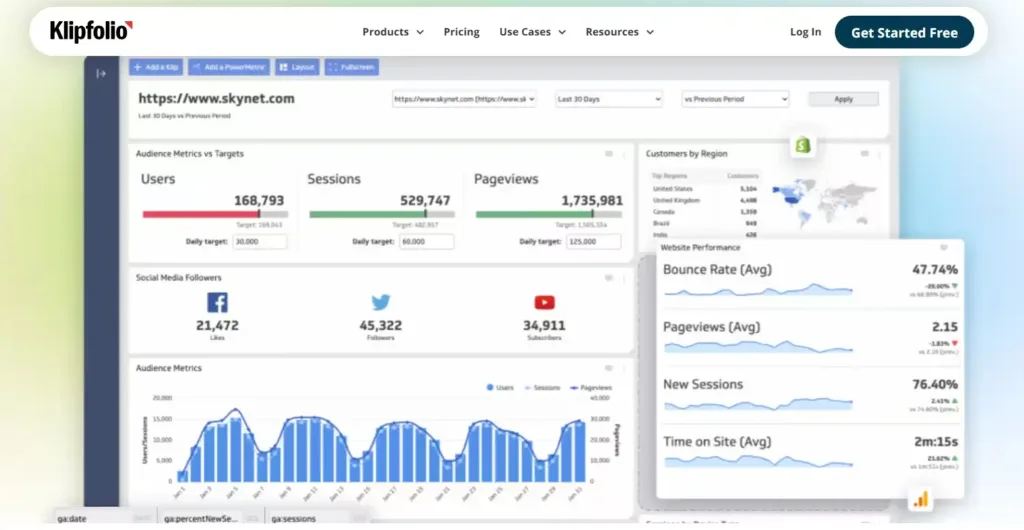Click the Facebook icon
Image resolution: width=1024 pixels, height=530 pixels.
(x=217, y=303)
